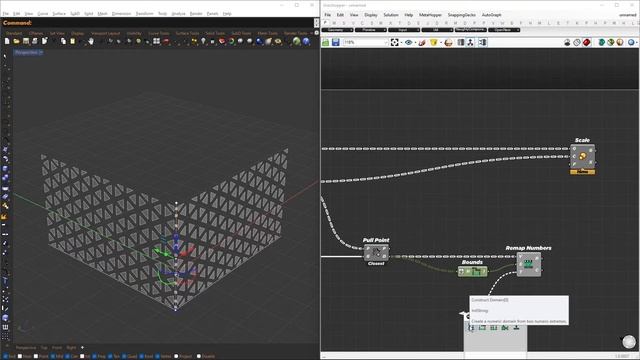Click the Print icon in Rhino toolbar

pyautogui.click(x=35, y=41)
